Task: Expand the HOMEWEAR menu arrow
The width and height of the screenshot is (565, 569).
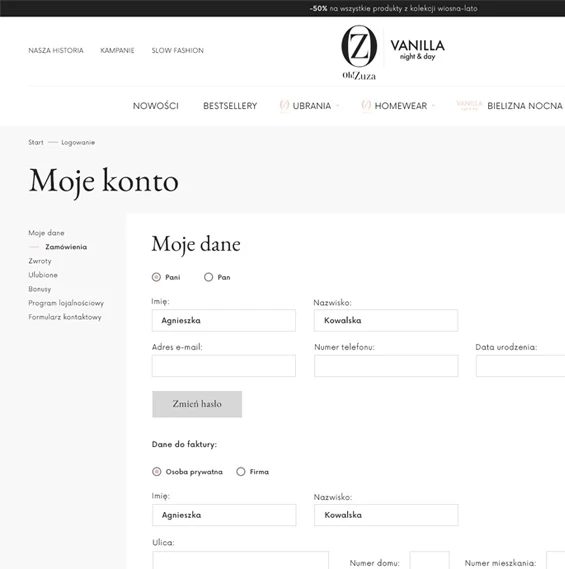Action: coord(433,106)
